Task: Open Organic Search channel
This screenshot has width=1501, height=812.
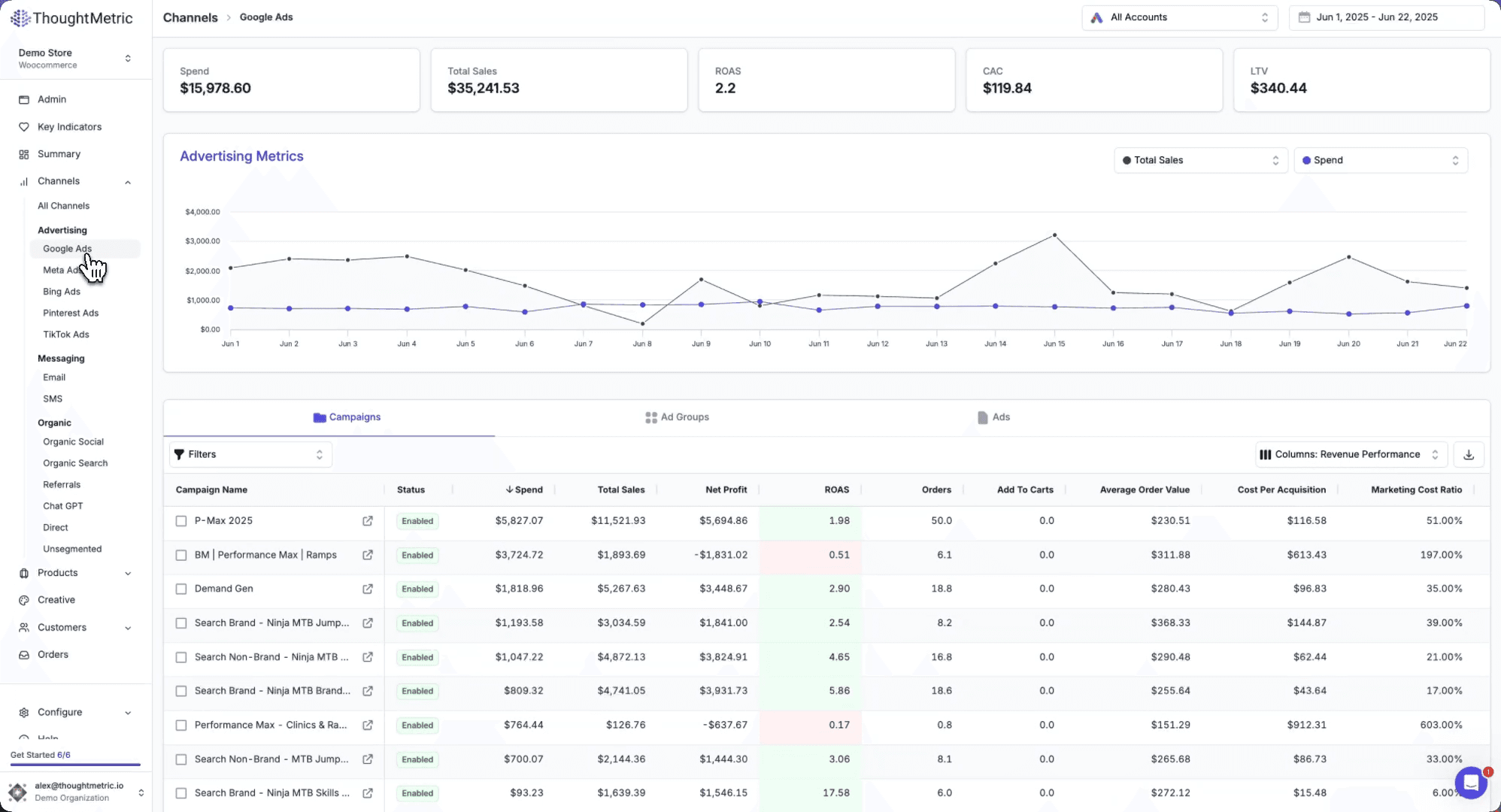Action: click(x=75, y=463)
